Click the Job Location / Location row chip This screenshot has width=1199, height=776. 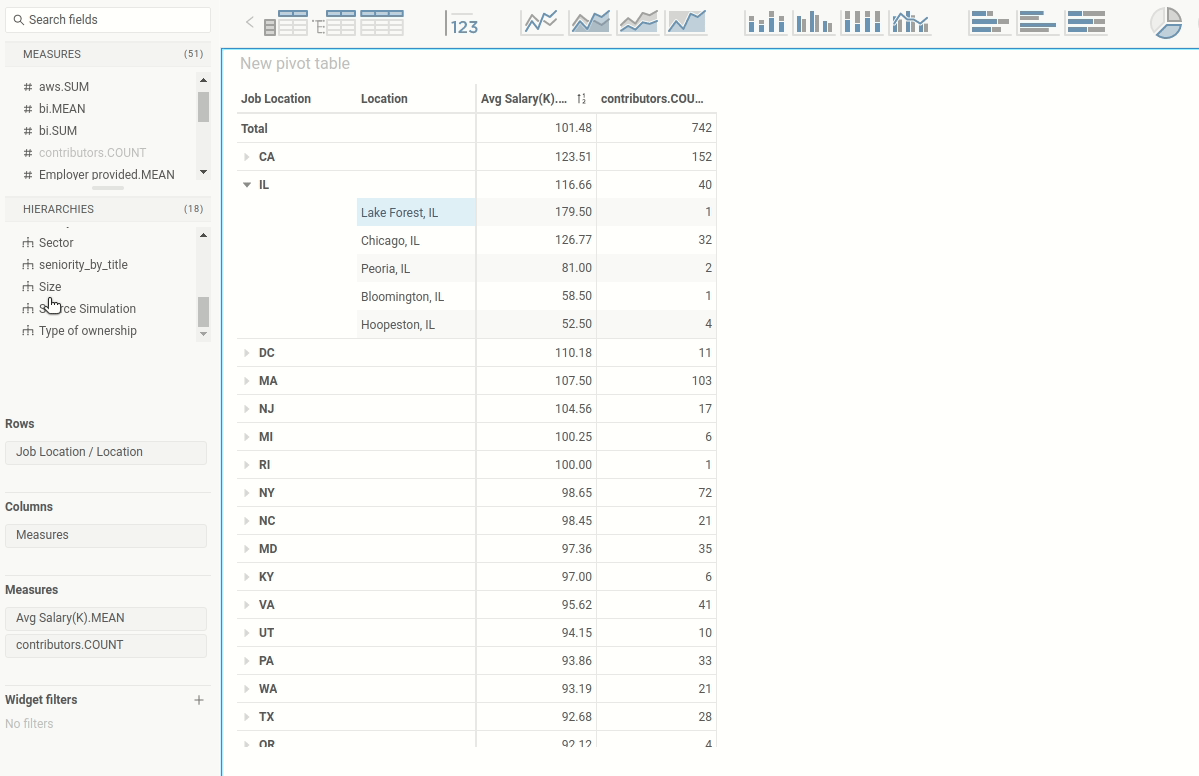click(x=105, y=452)
